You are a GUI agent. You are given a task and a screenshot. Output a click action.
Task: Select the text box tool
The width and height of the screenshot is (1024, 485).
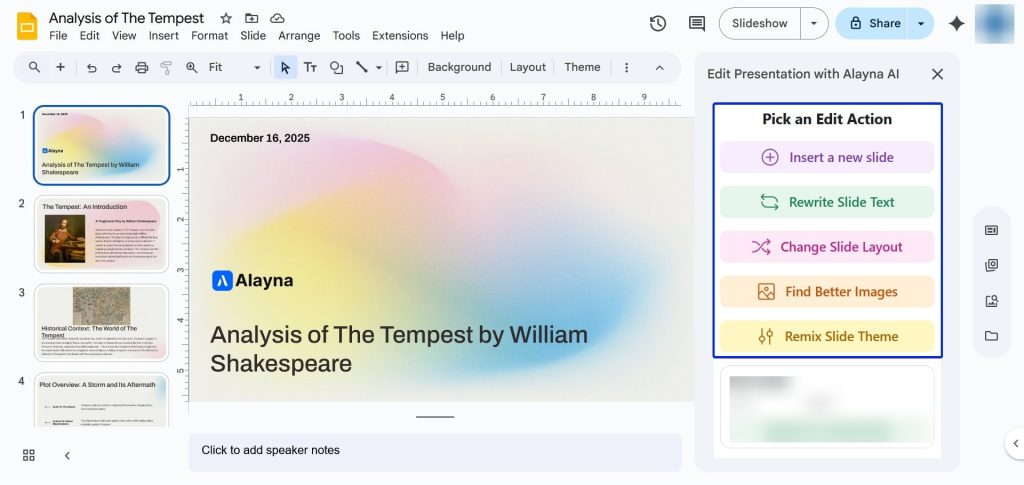[310, 67]
